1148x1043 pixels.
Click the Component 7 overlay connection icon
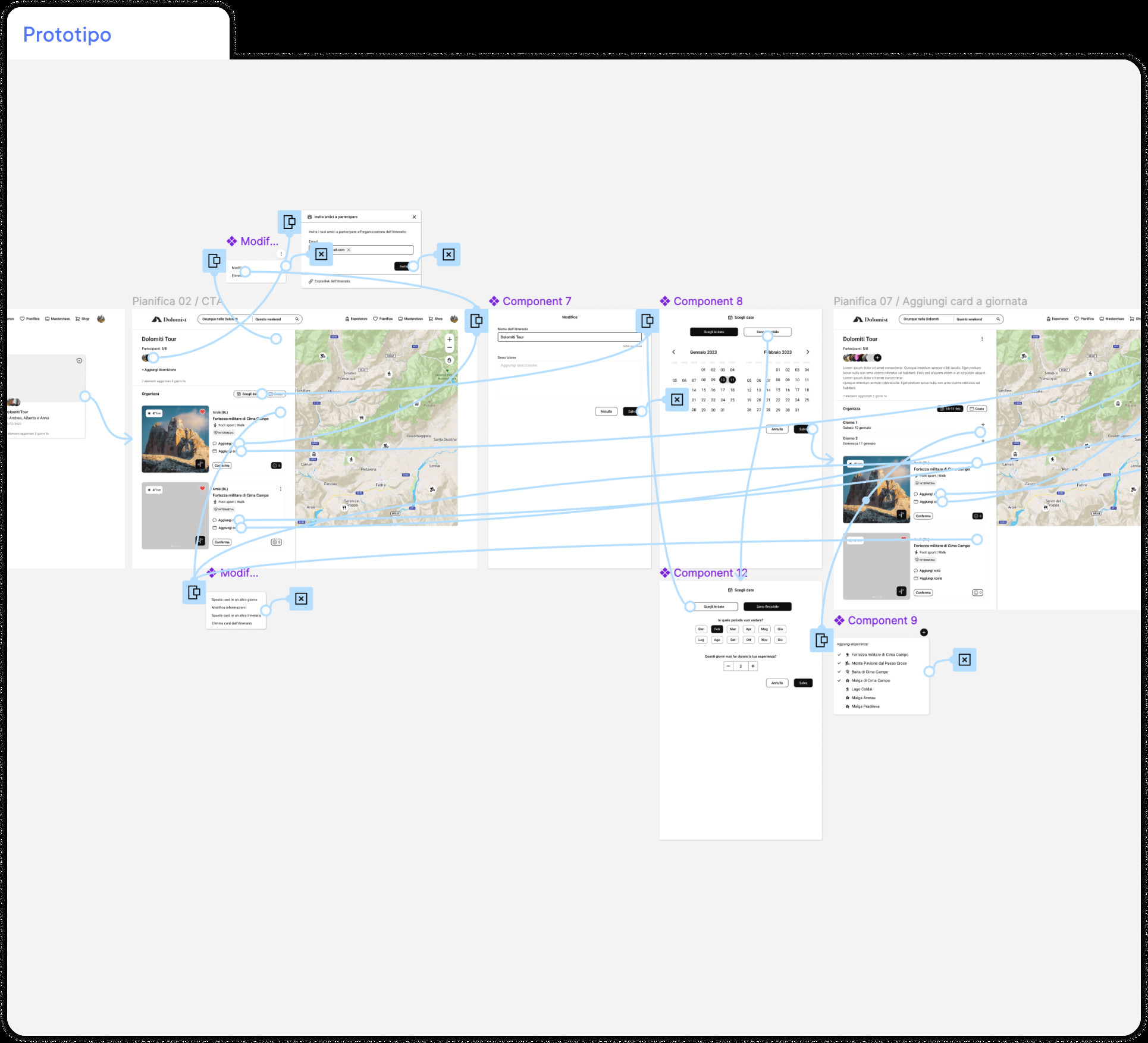[x=476, y=321]
